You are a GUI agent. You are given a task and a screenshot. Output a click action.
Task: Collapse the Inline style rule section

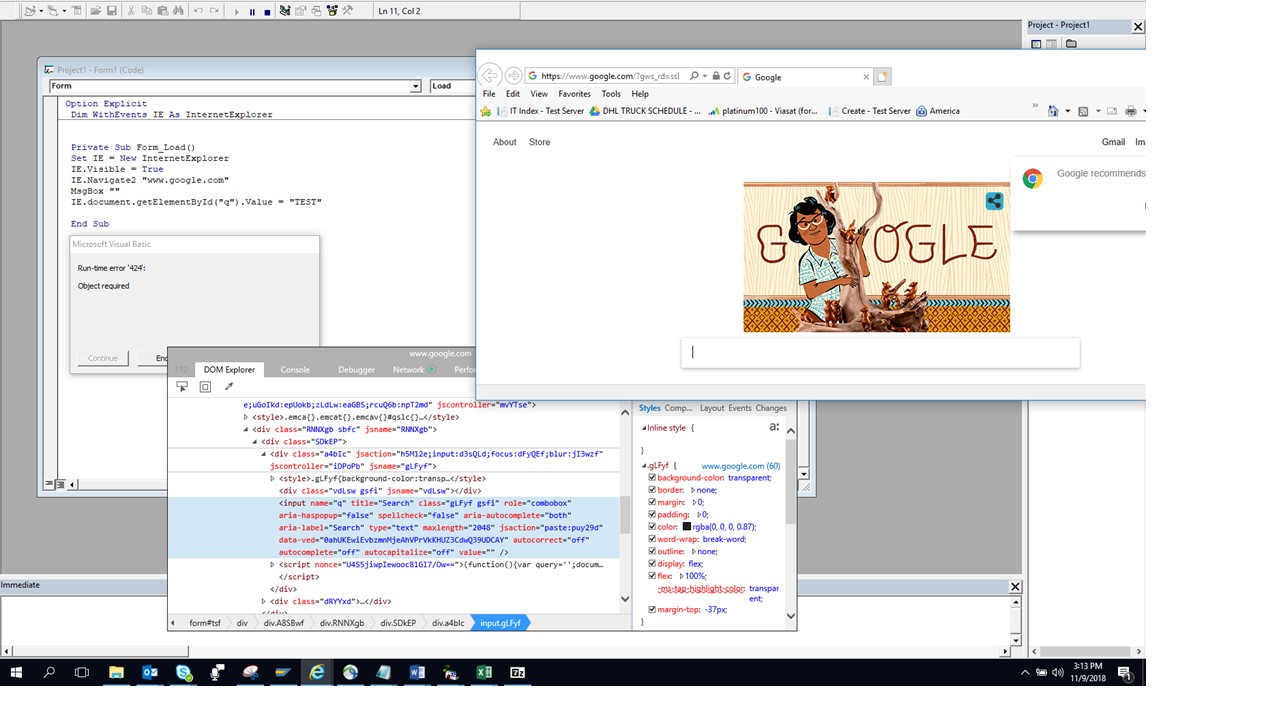pyautogui.click(x=644, y=428)
